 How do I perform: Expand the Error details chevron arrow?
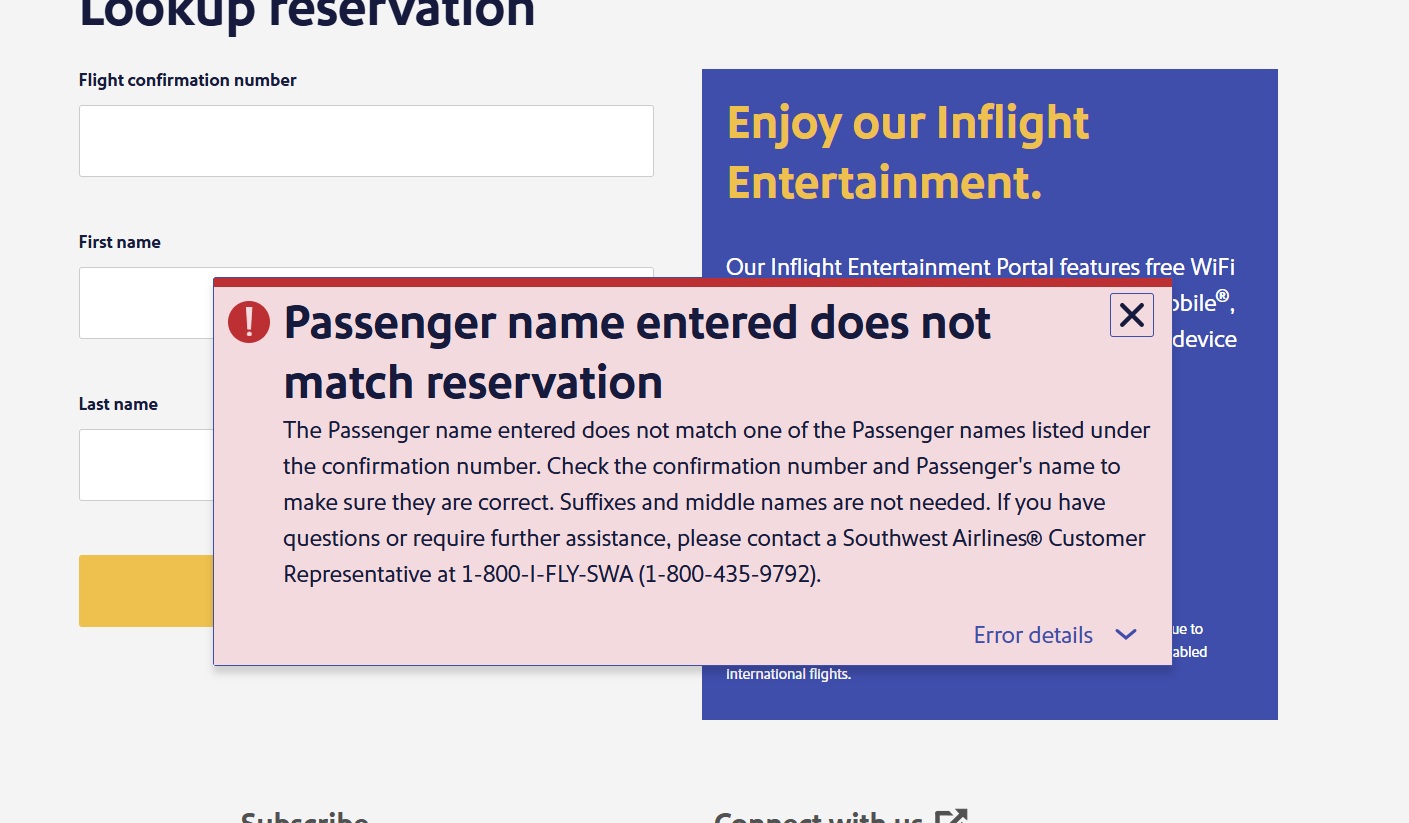[1126, 635]
